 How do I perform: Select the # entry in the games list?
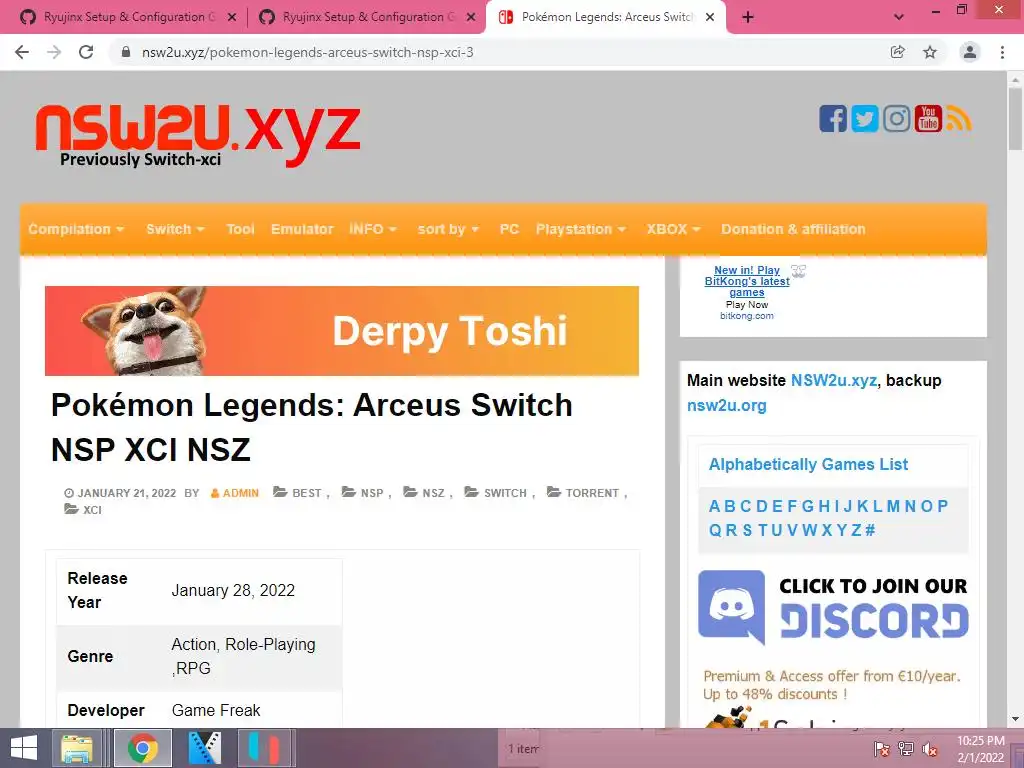click(870, 530)
